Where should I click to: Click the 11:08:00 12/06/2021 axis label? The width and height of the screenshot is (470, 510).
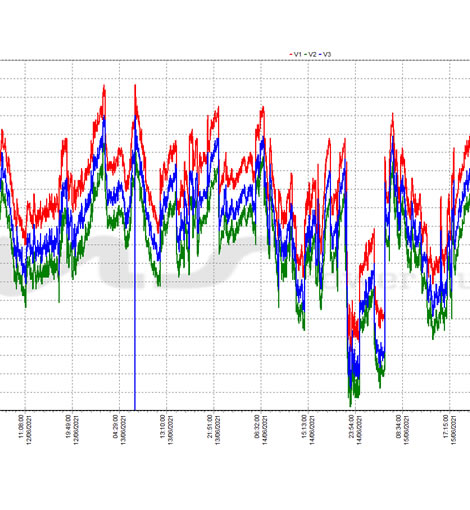tap(25, 430)
